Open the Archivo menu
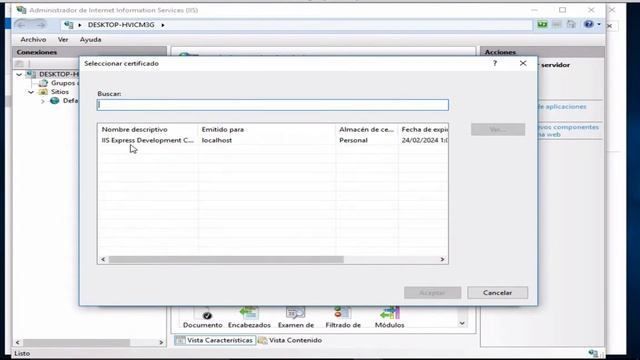The width and height of the screenshot is (640, 360). point(33,40)
